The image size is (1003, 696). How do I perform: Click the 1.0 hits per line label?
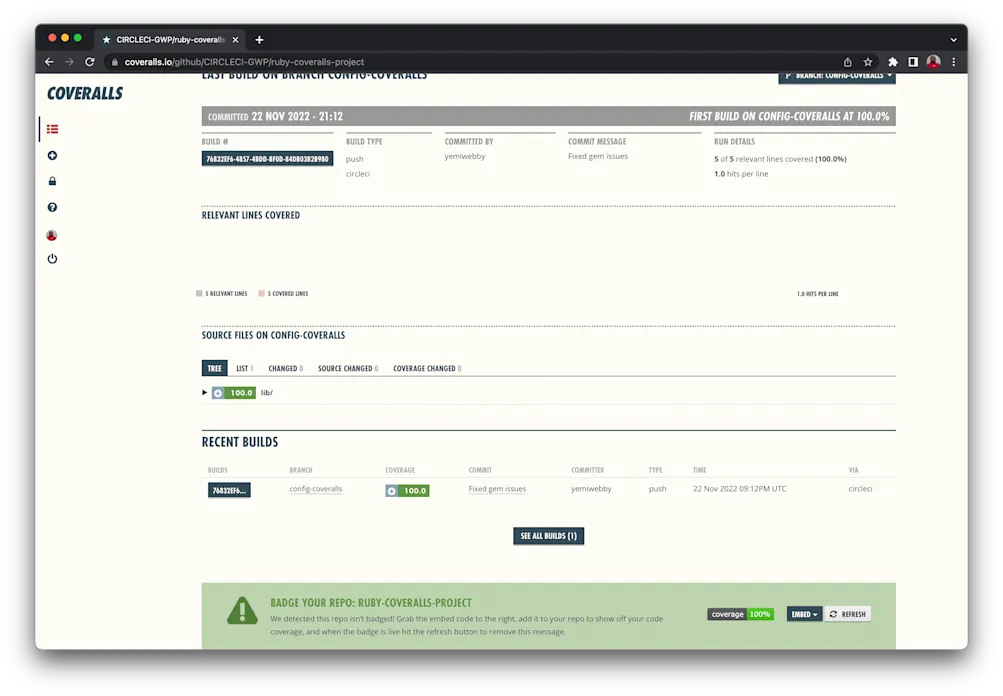pyautogui.click(x=817, y=294)
